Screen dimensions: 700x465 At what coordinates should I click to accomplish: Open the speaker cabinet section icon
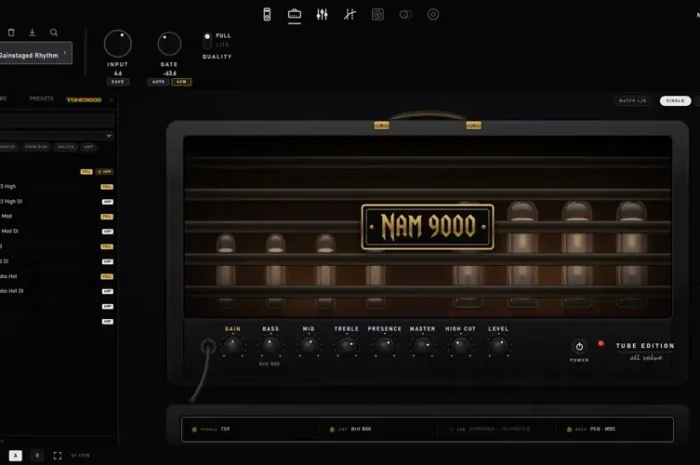[x=378, y=14]
